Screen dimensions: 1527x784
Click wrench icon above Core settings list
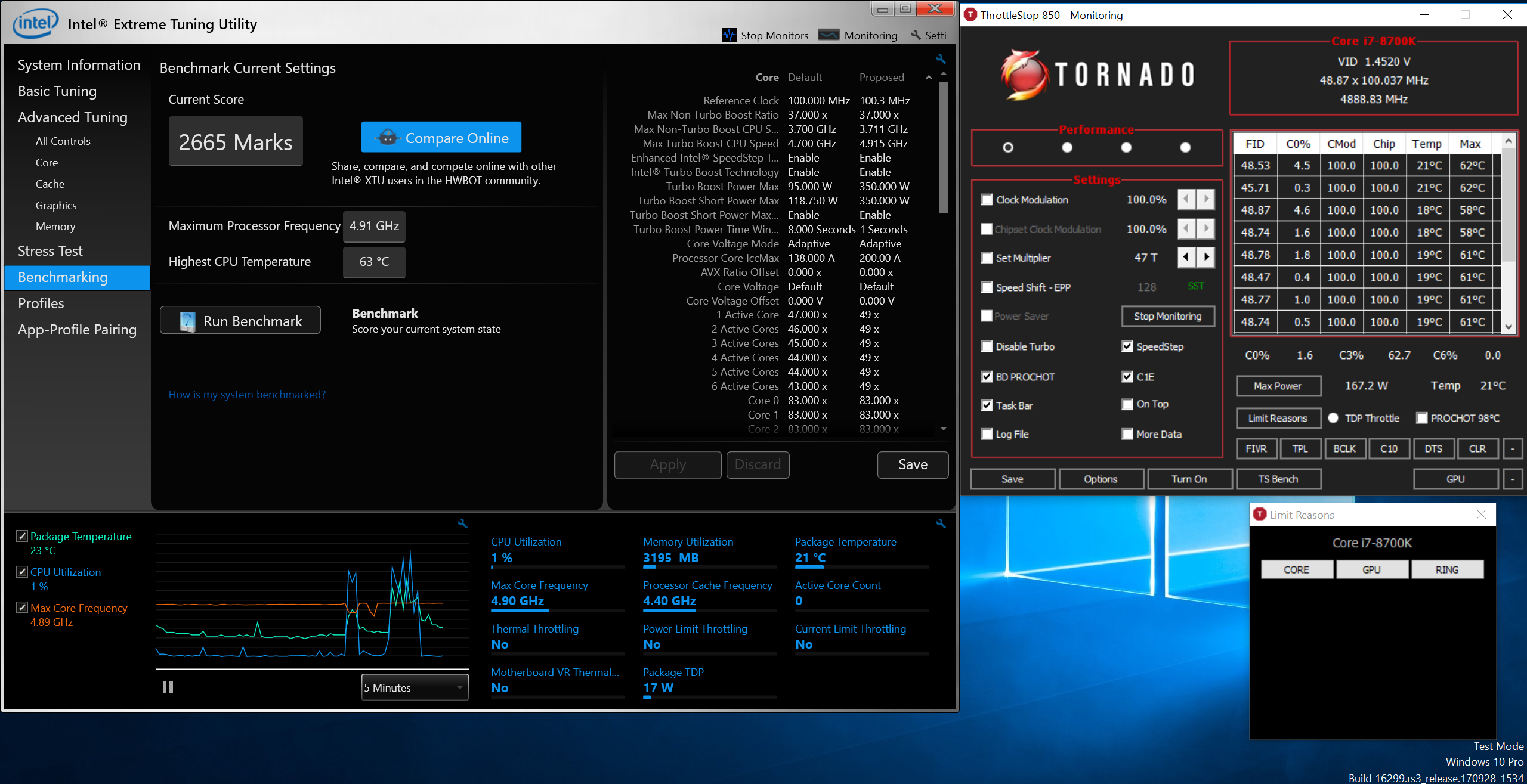pos(941,59)
